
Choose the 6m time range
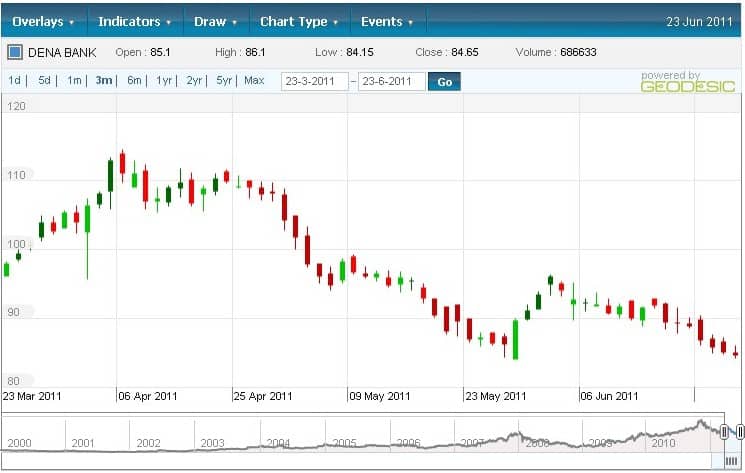pos(134,81)
